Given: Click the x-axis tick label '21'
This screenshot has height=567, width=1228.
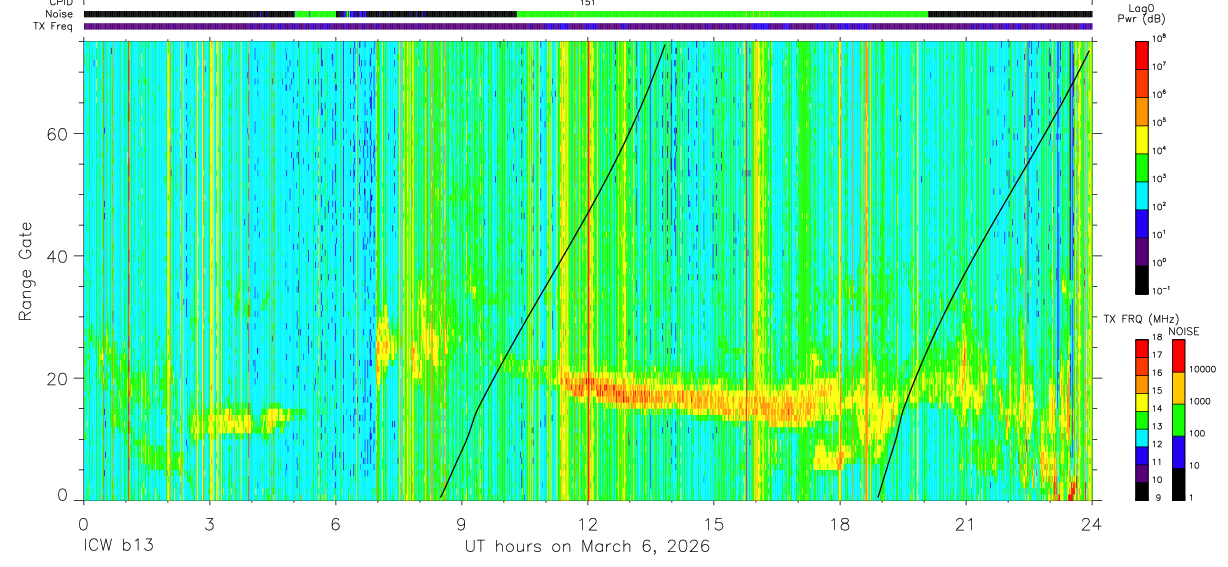Looking at the screenshot, I should [965, 525].
